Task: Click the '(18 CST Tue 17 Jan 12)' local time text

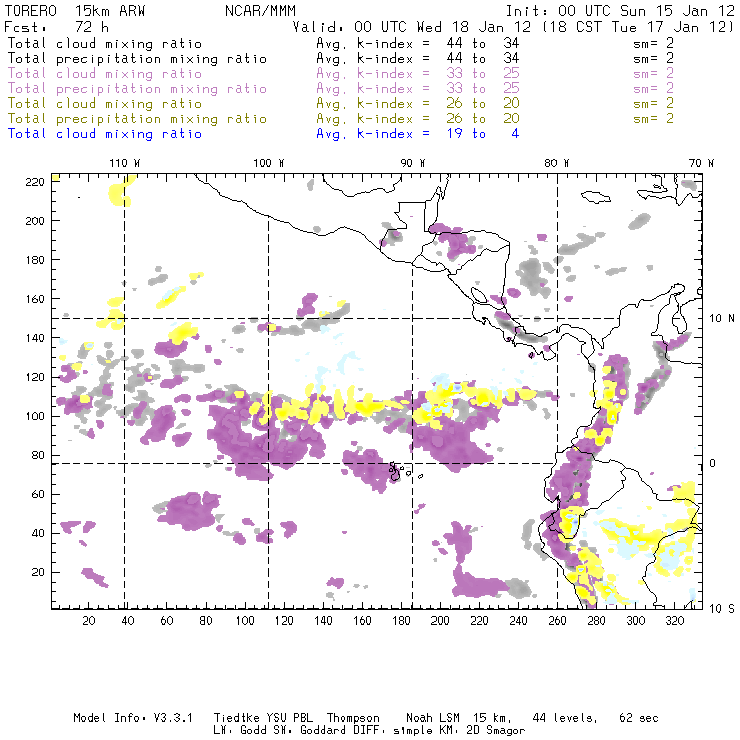Action: (x=638, y=27)
